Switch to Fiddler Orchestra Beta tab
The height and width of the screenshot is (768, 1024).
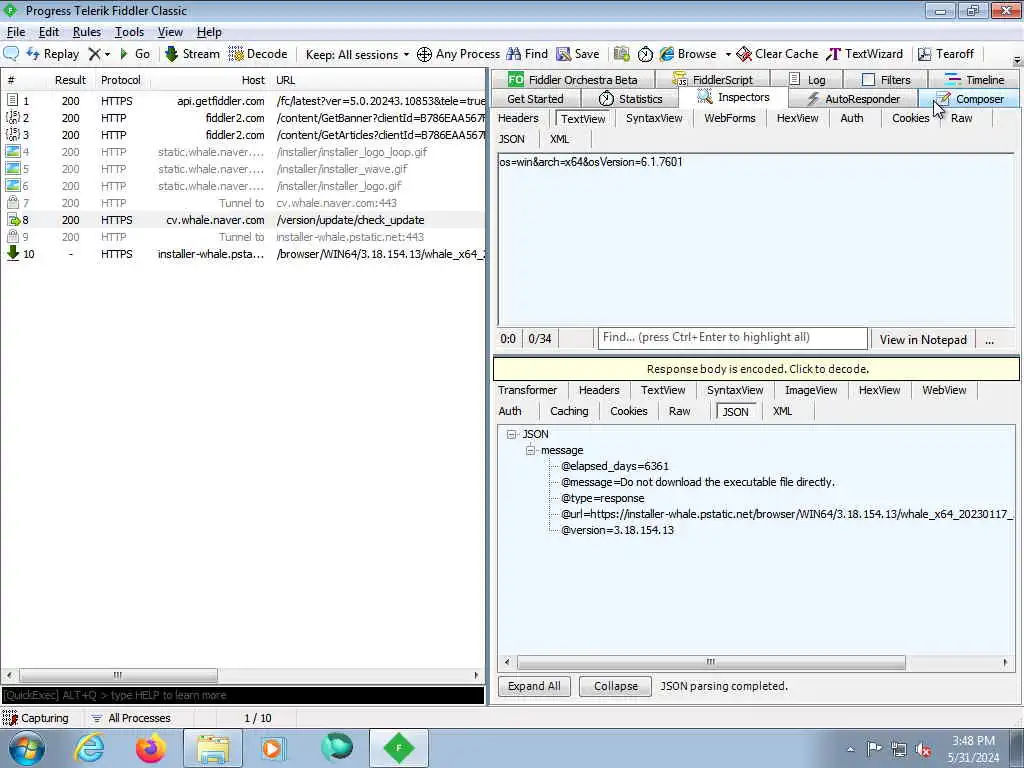[573, 80]
